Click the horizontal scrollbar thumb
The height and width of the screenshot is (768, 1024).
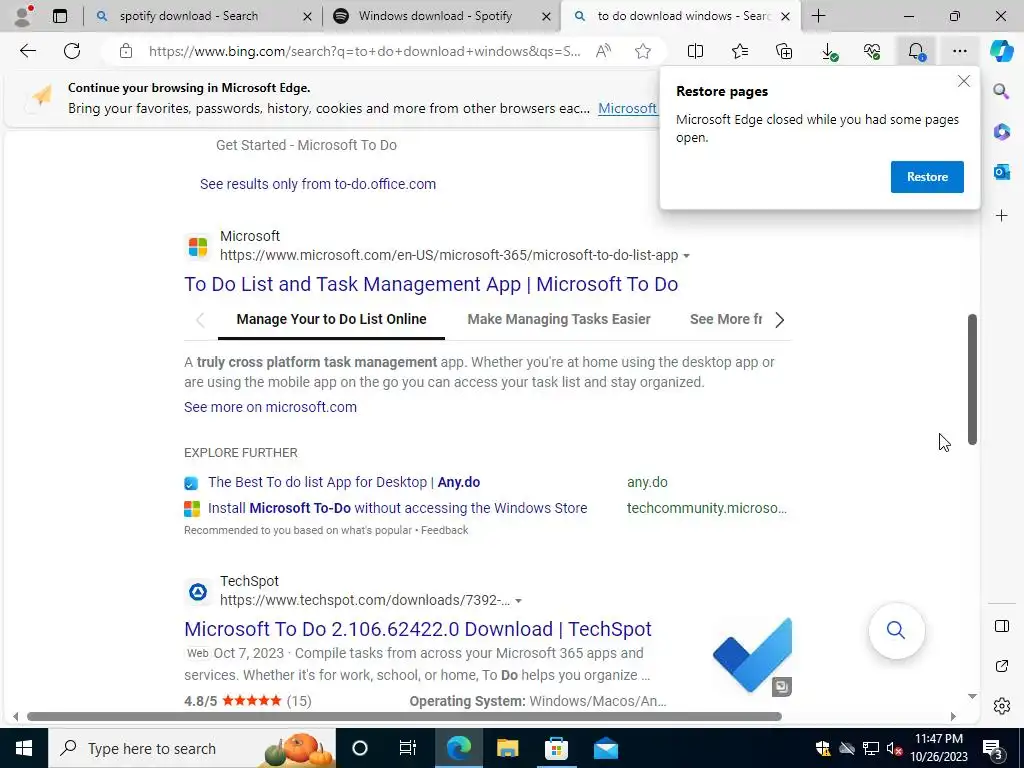(404, 716)
